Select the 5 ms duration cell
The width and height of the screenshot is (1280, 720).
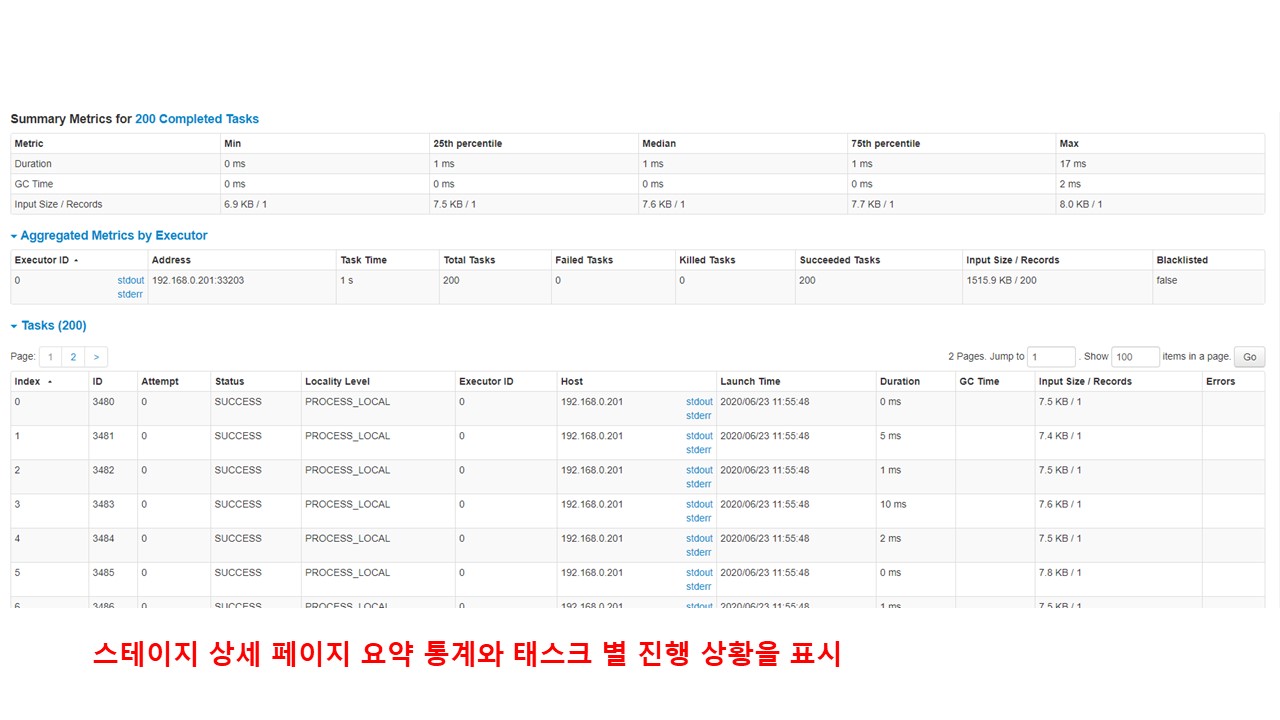915,443
